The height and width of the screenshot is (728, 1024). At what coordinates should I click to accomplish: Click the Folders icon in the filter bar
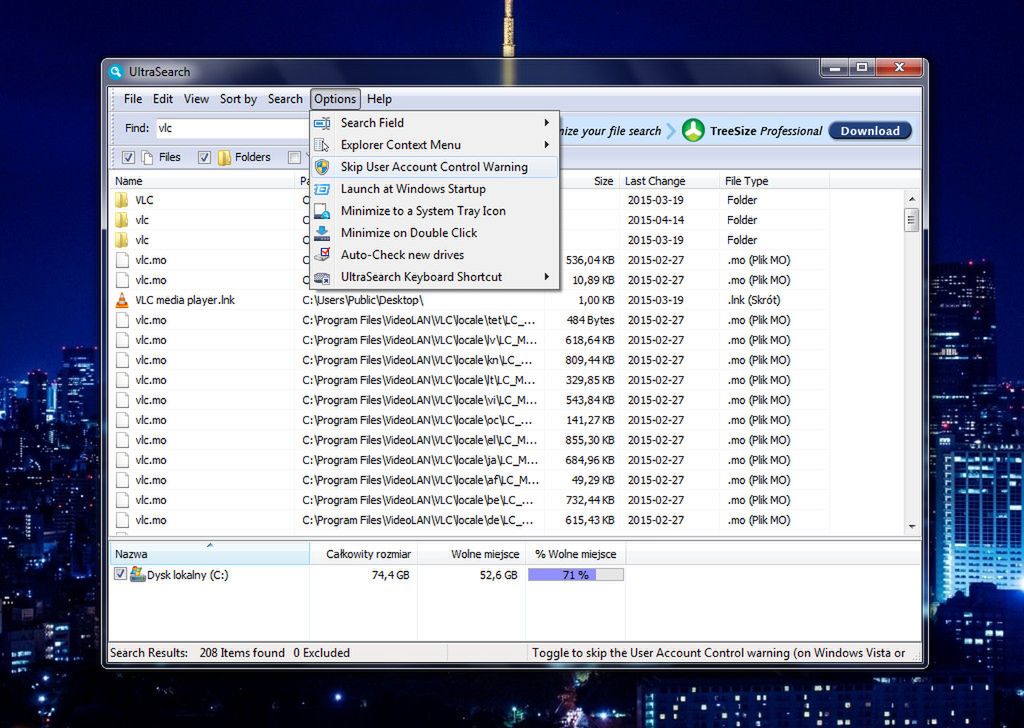coord(224,157)
